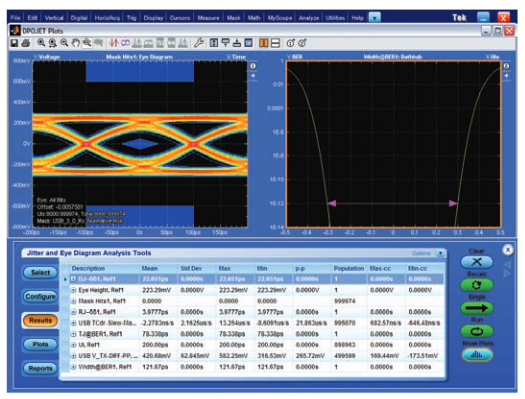Image resolution: width=525 pixels, height=399 pixels.
Task: Expand the Mask Hits1, Ref1 row
Action: pyautogui.click(x=73, y=301)
